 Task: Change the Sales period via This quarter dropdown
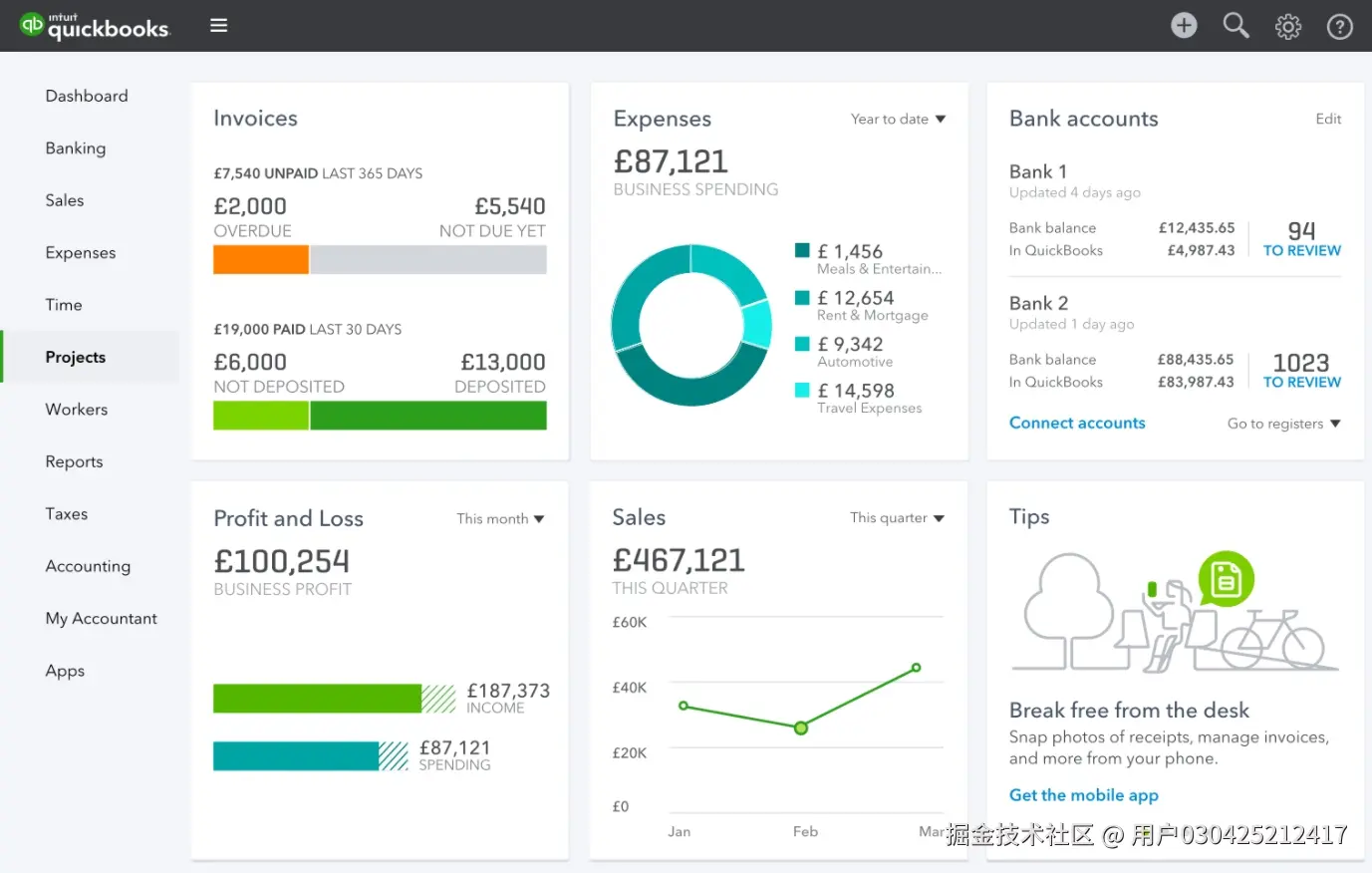pos(896,517)
